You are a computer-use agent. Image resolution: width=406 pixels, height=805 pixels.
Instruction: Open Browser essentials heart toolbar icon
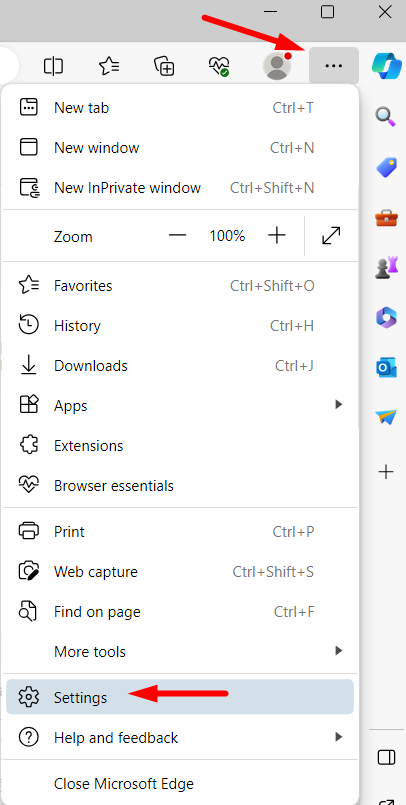coord(219,66)
